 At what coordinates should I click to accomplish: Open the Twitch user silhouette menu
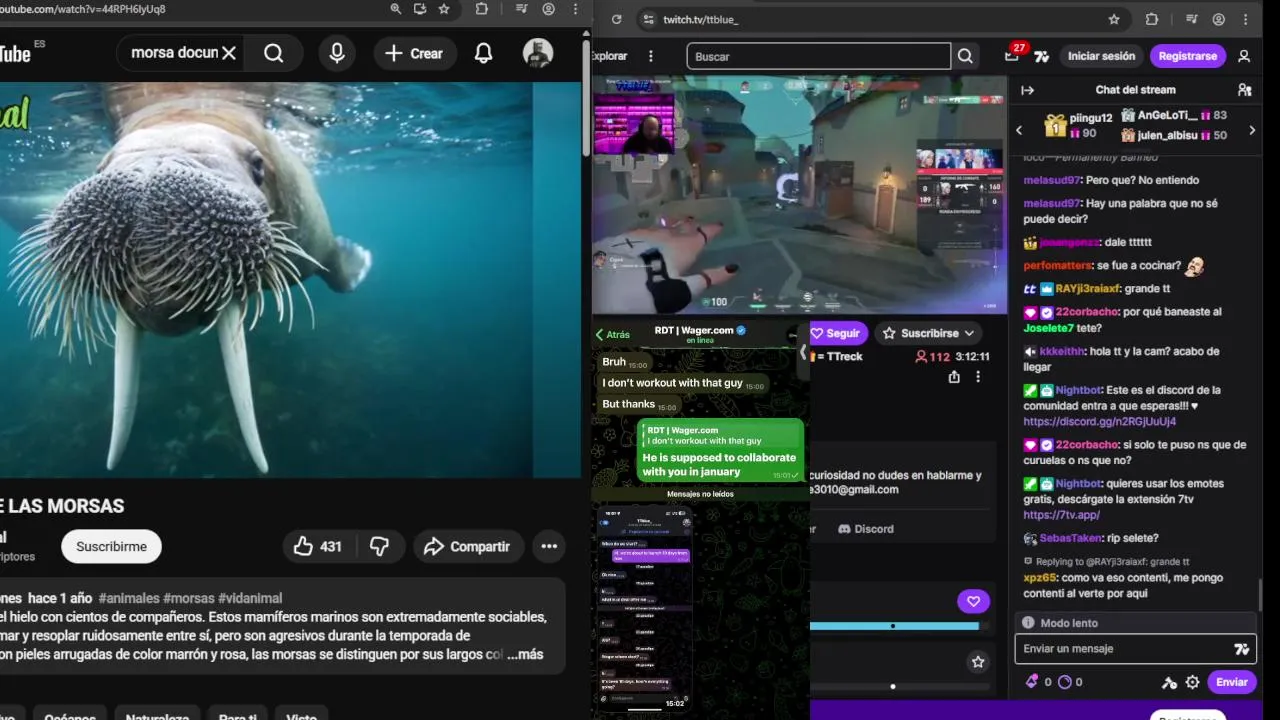pos(1244,56)
